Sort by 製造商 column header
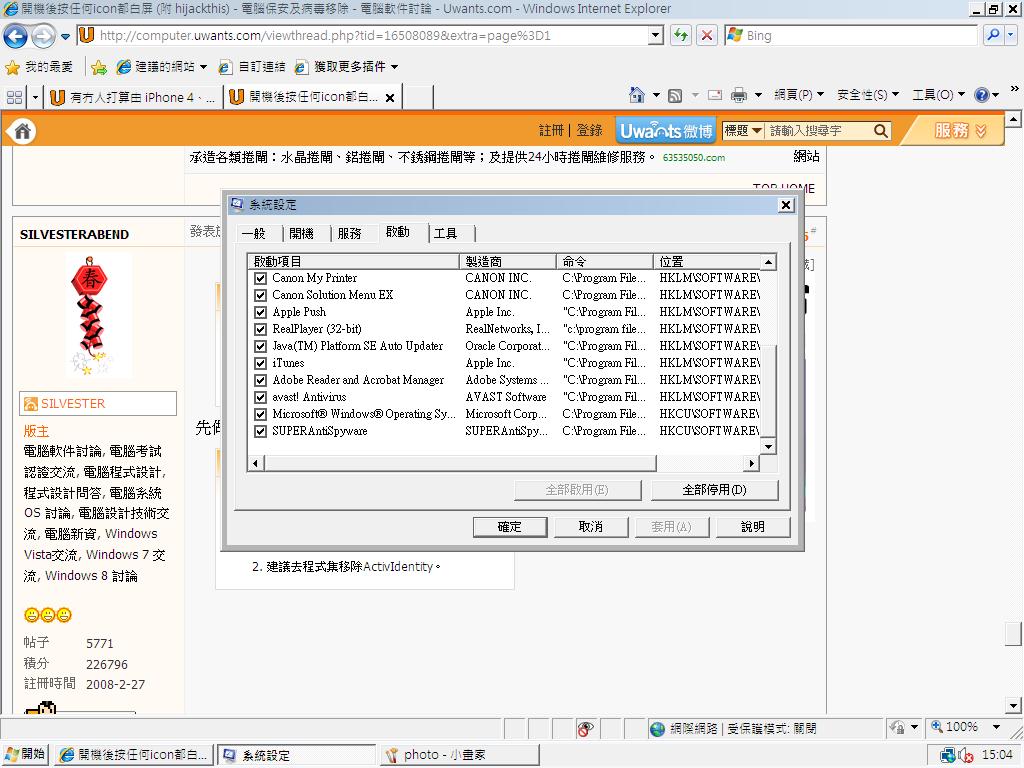Screen dimensions: 1024x768 tap(507, 261)
